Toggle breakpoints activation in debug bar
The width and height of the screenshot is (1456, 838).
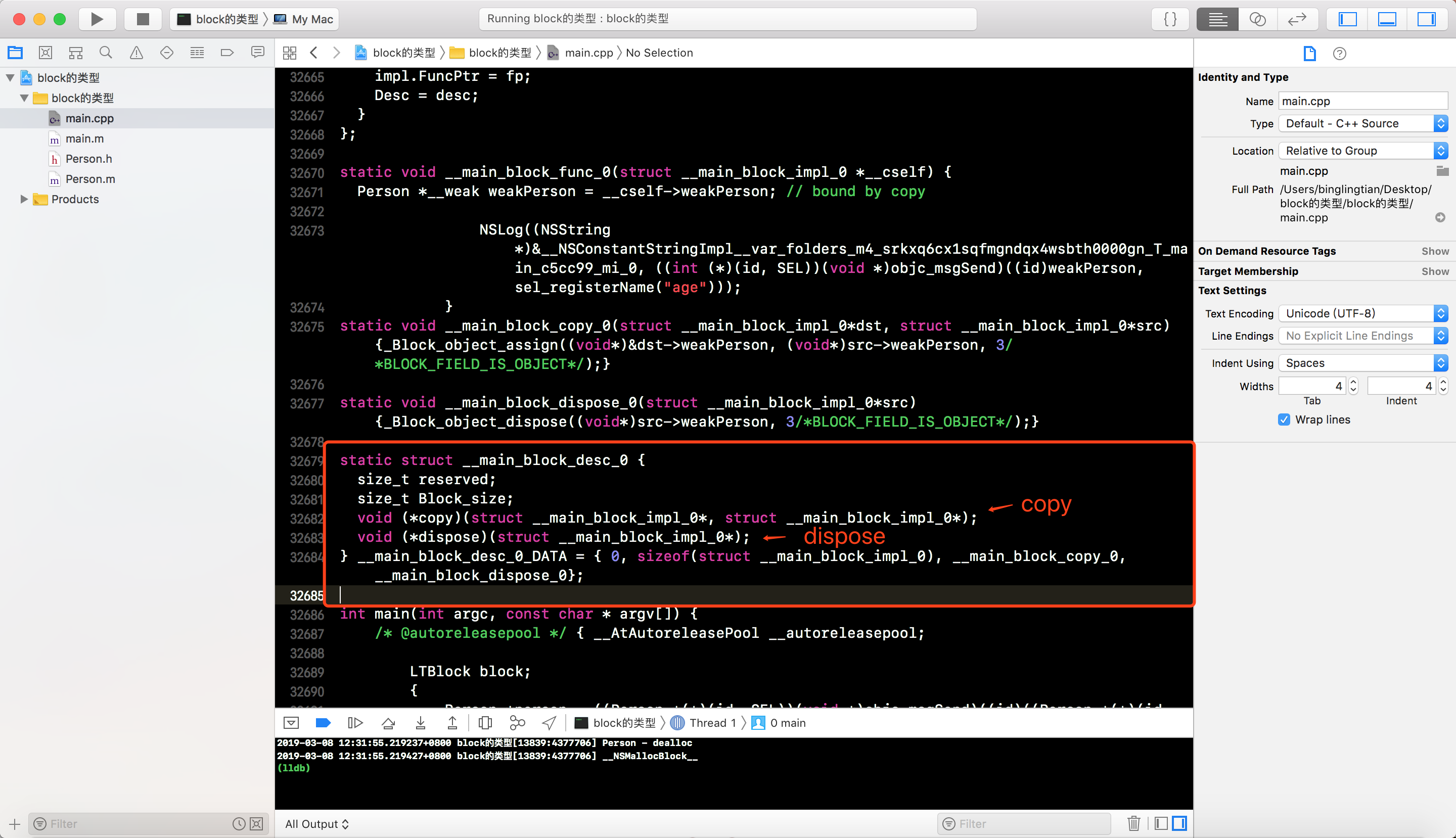click(x=324, y=723)
